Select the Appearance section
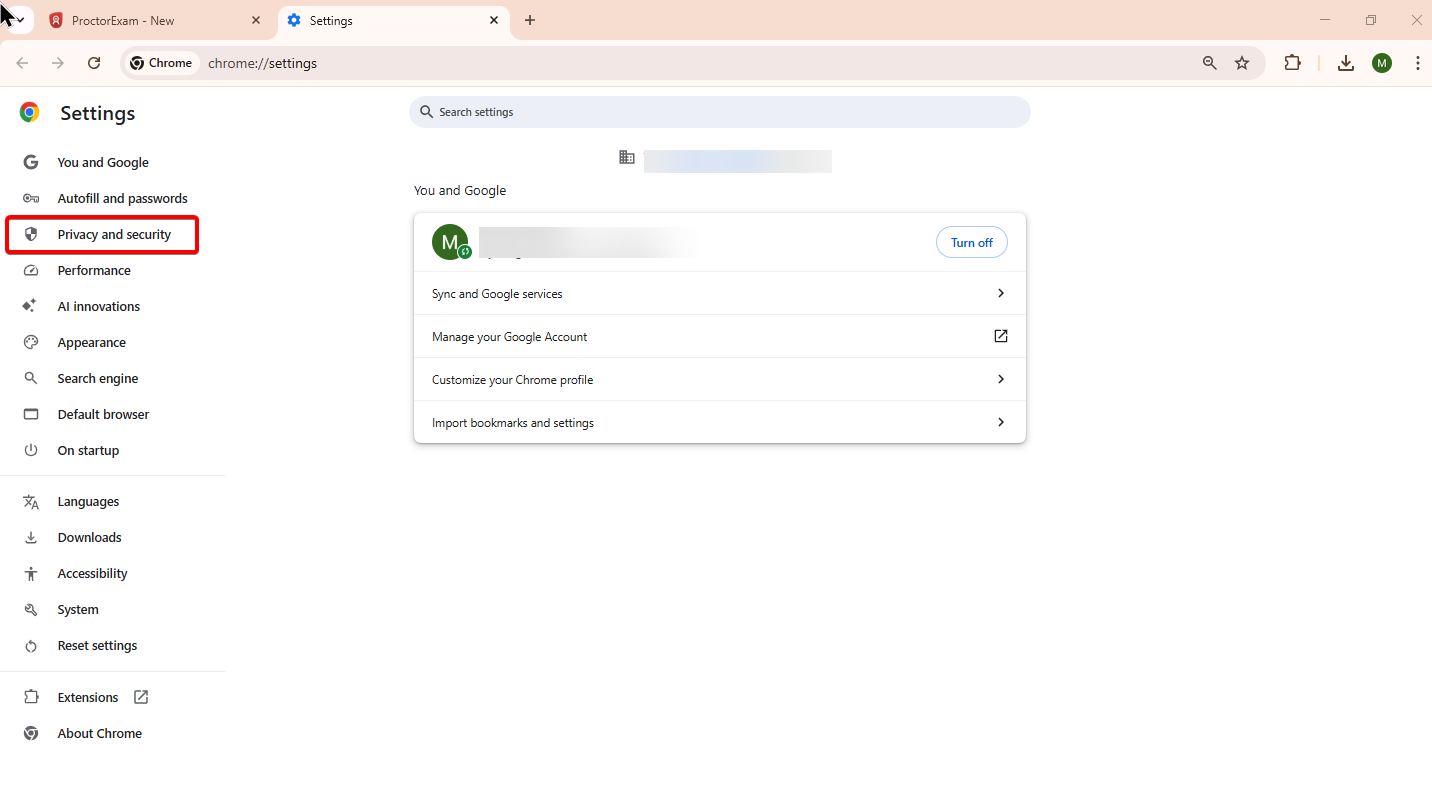Image resolution: width=1432 pixels, height=812 pixels. pos(91,342)
